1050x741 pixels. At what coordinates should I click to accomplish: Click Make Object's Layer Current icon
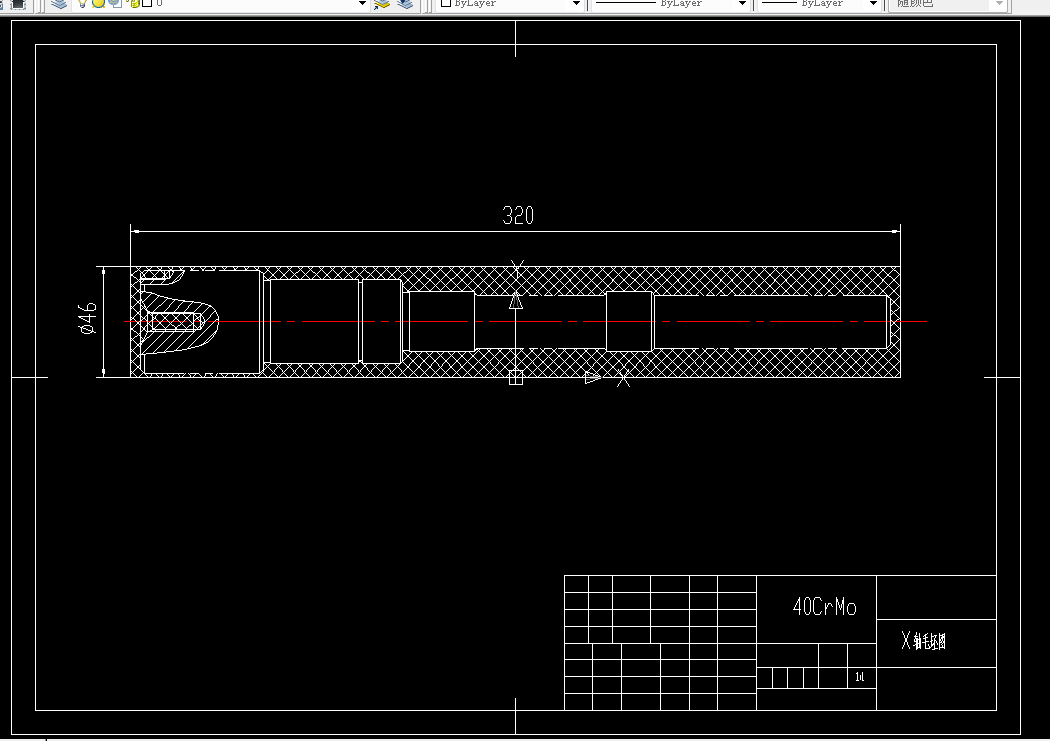[x=382, y=3]
